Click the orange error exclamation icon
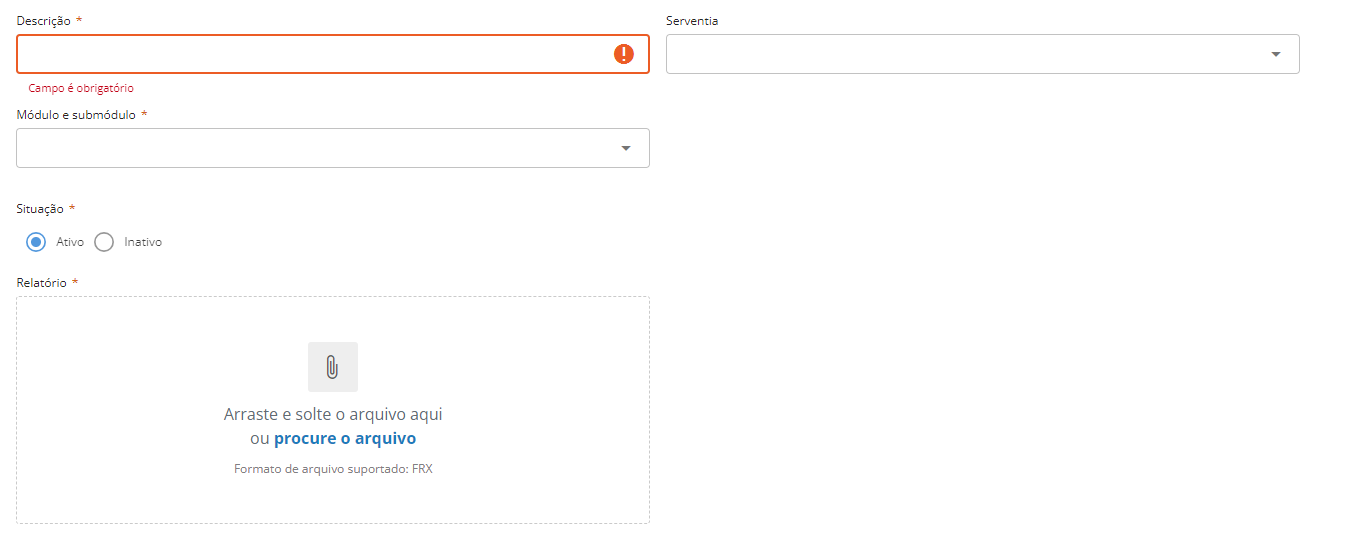The image size is (1348, 541). click(x=624, y=54)
